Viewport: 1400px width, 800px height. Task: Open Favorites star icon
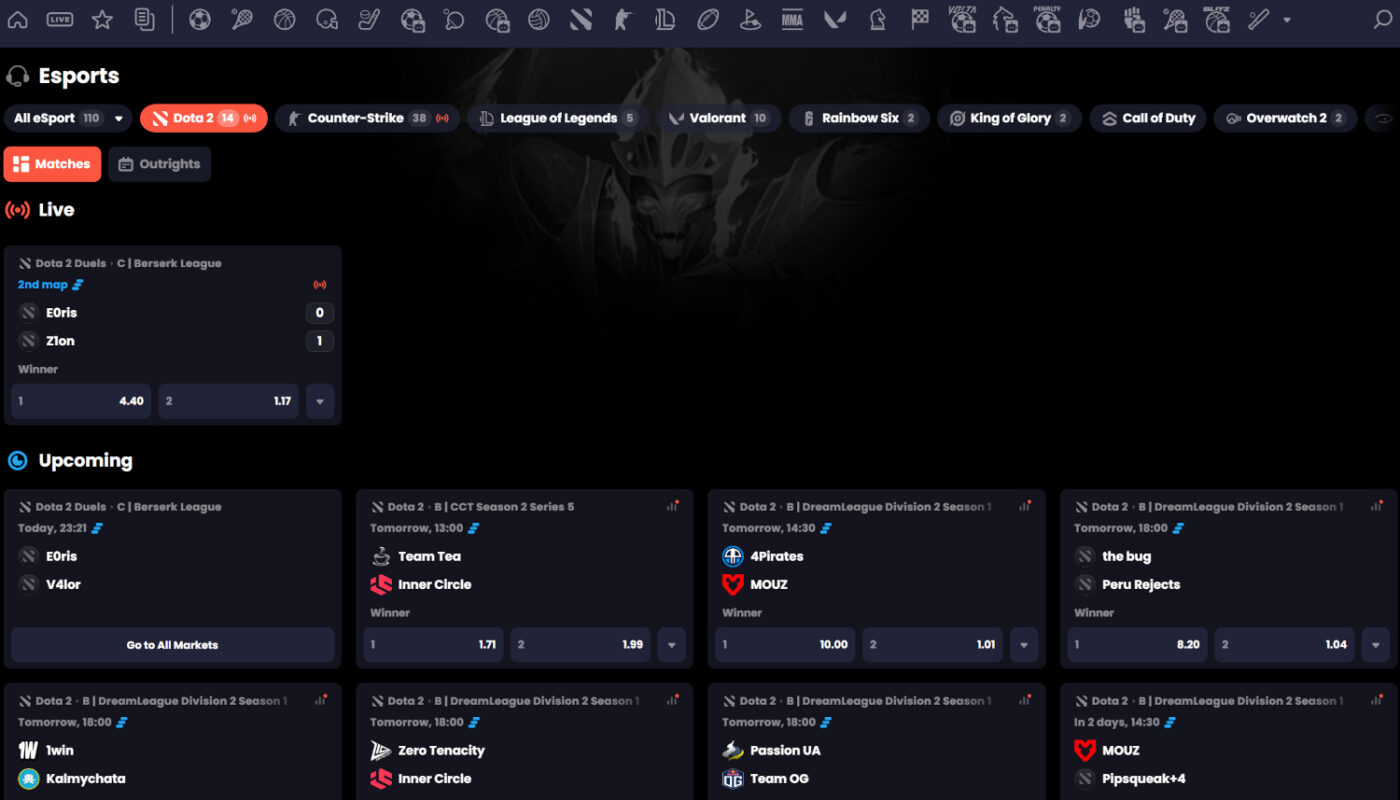point(102,20)
